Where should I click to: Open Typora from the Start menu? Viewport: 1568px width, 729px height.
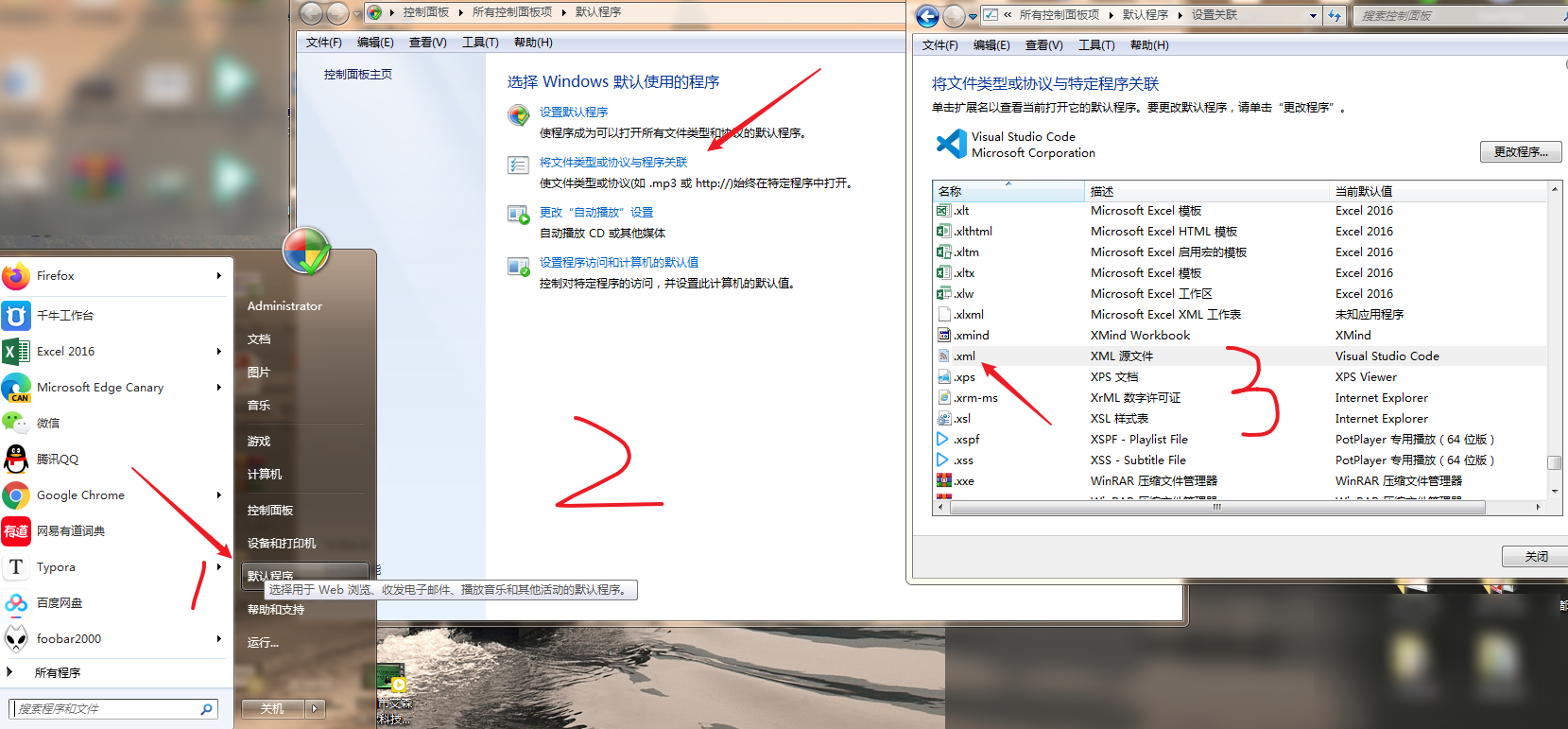113,567
